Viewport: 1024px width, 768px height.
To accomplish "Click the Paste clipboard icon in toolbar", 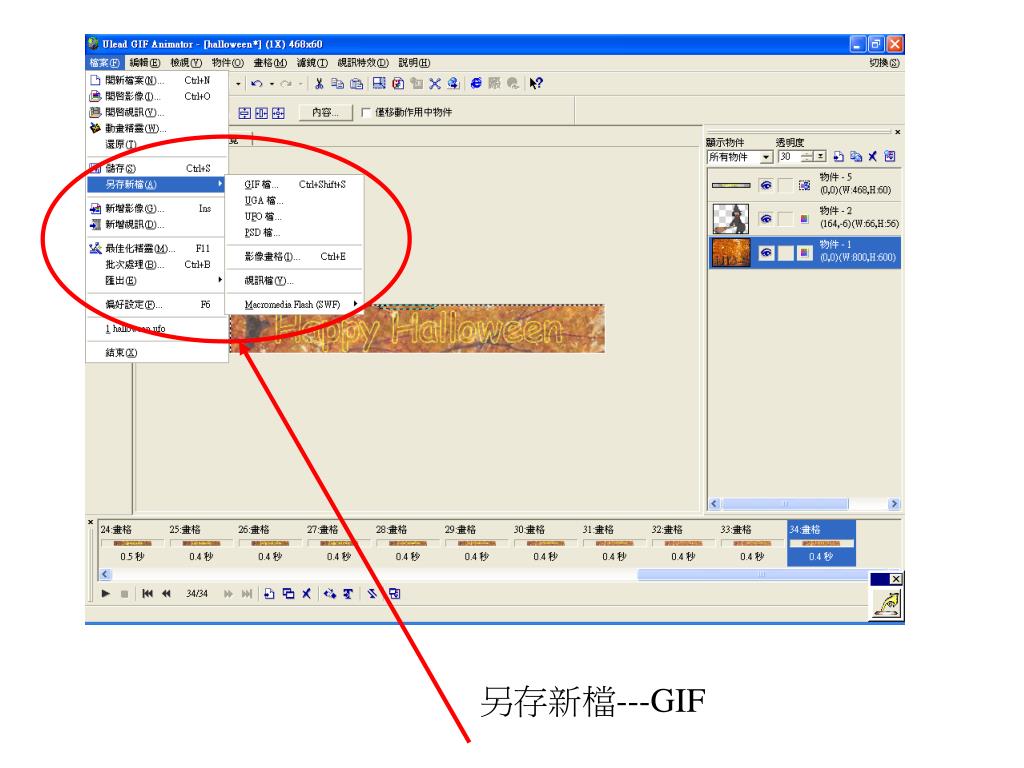I will pos(357,84).
